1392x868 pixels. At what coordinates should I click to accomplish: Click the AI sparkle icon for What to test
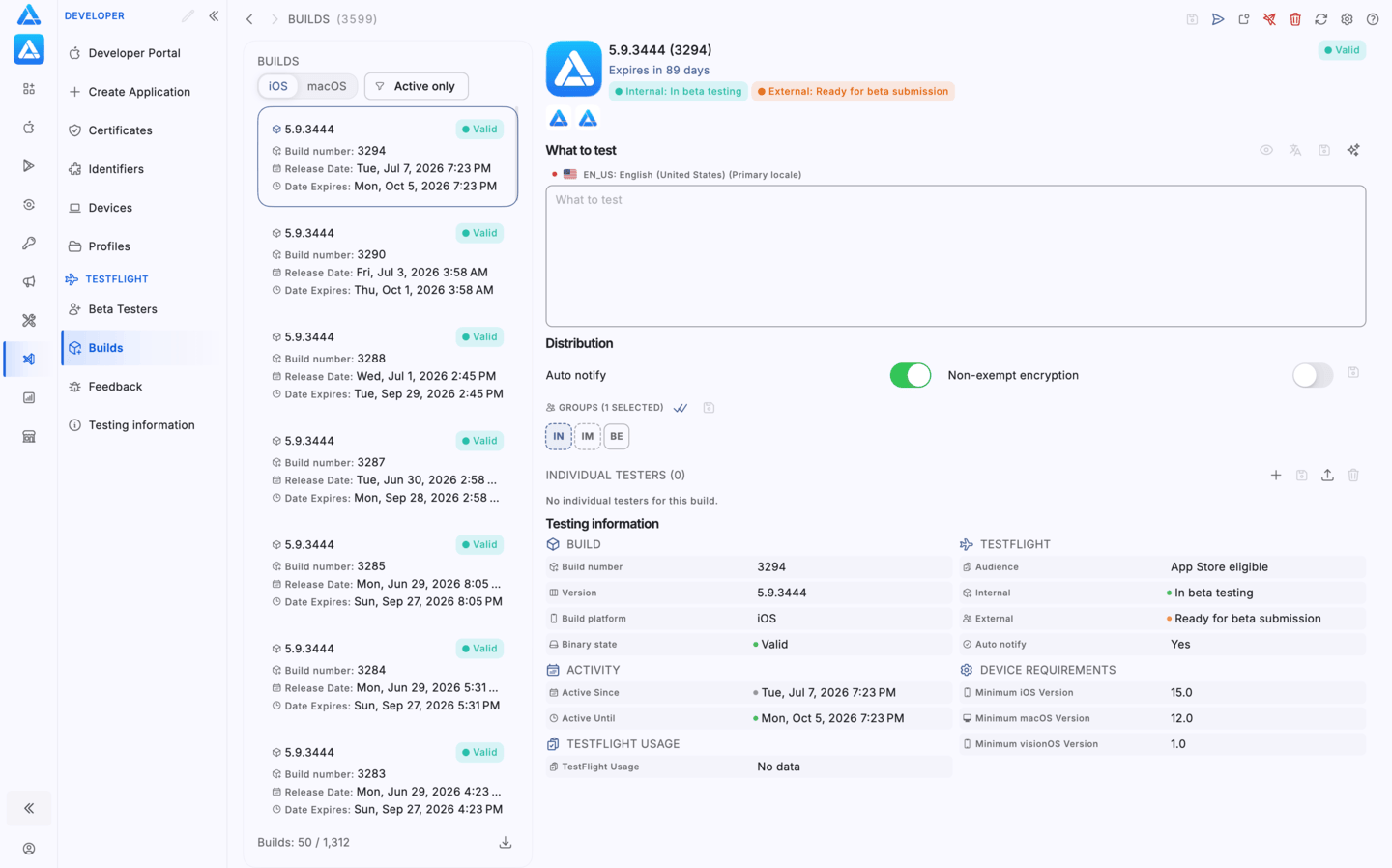coord(1353,150)
